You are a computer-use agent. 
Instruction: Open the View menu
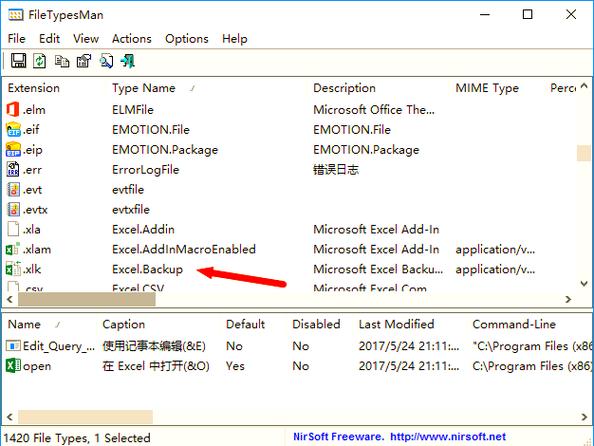[86, 39]
